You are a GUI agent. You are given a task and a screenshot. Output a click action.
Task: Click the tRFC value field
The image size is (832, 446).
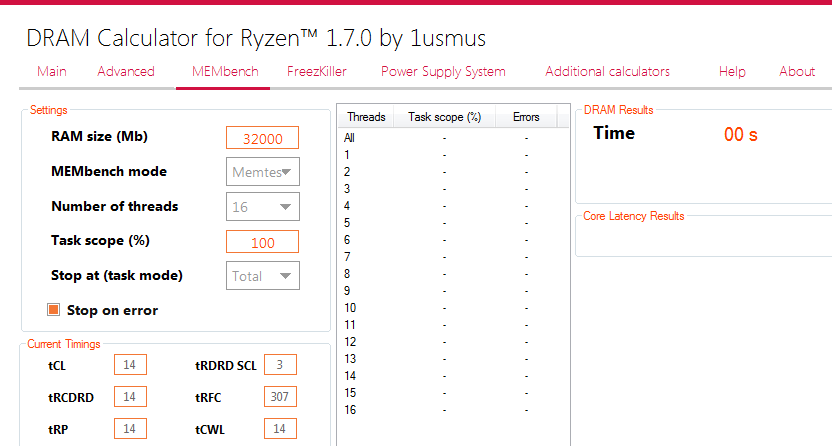280,397
